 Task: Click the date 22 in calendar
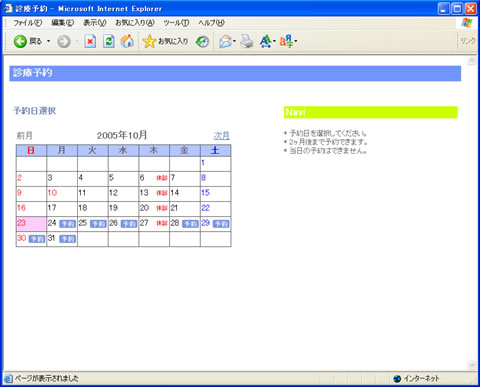tap(205, 208)
